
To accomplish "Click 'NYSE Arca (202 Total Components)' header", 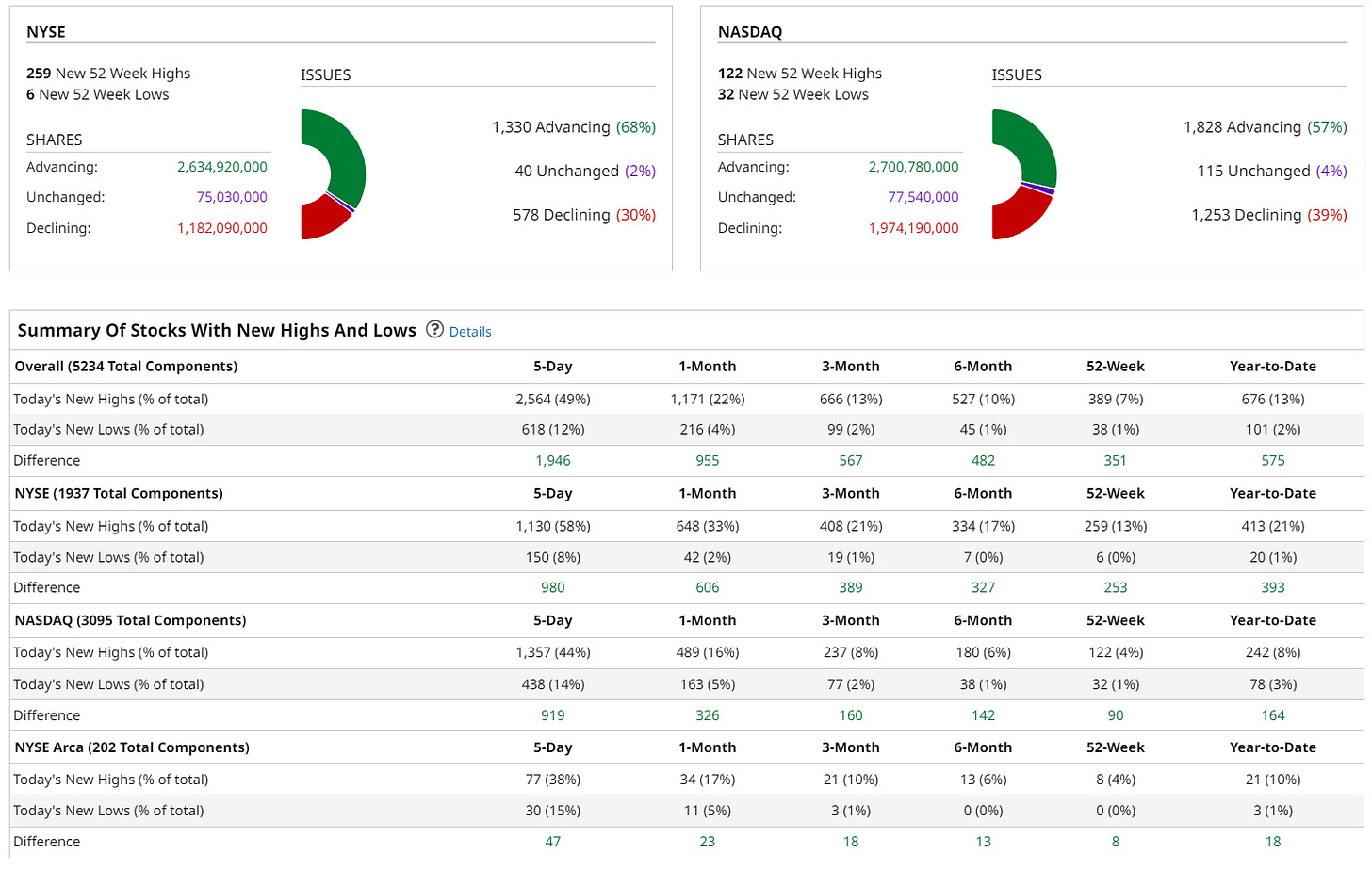I will click(x=132, y=747).
